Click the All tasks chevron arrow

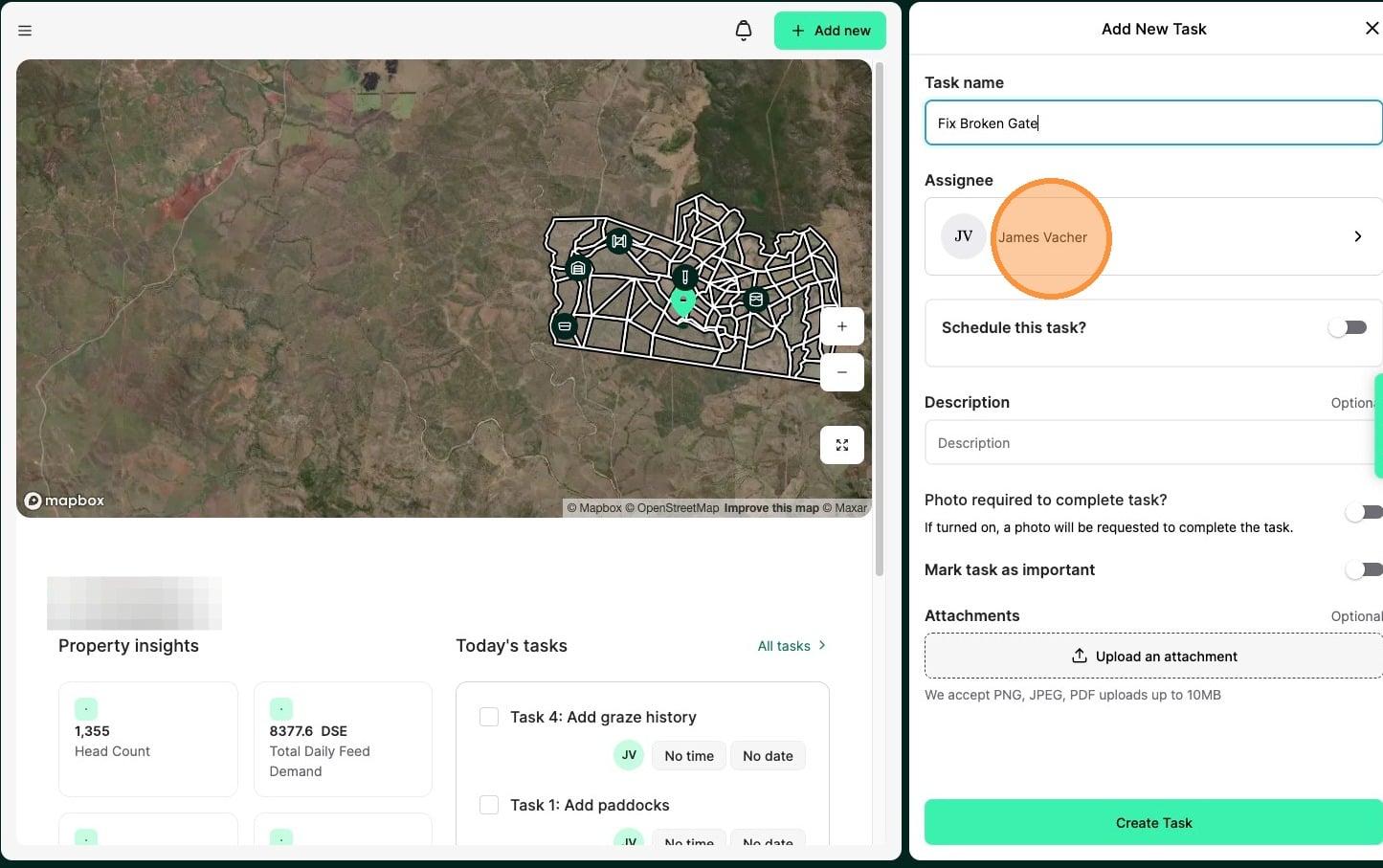pyautogui.click(x=822, y=645)
